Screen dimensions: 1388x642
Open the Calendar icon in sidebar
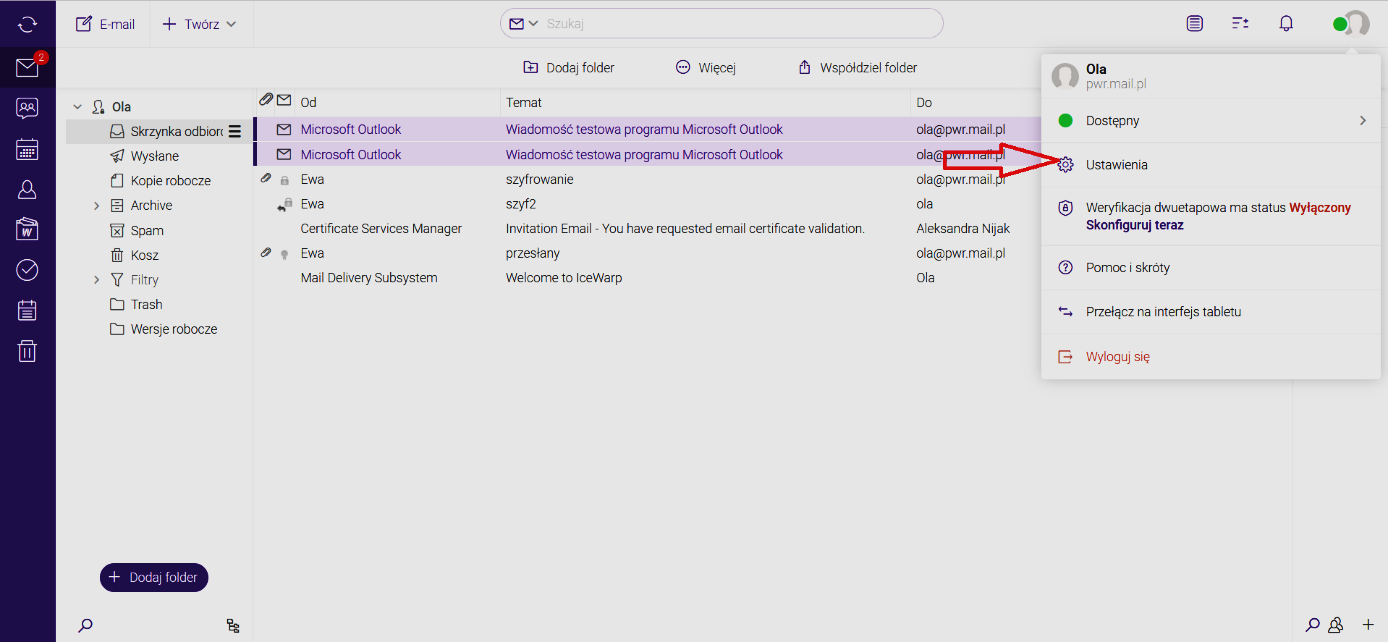point(27,150)
